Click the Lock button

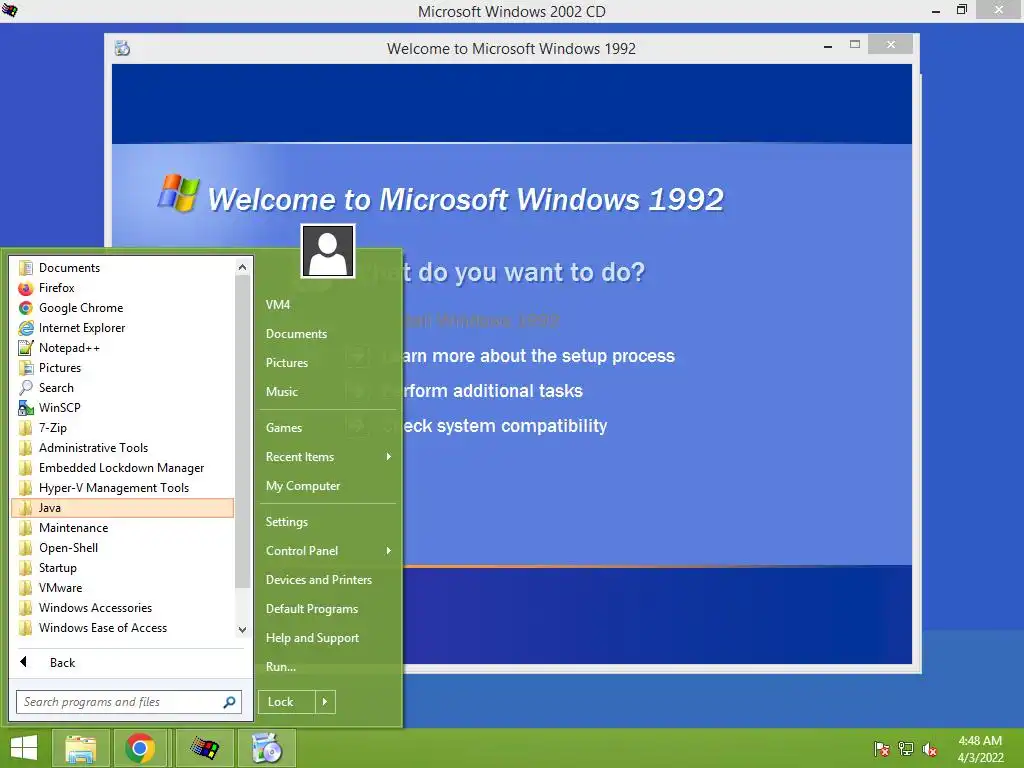287,702
